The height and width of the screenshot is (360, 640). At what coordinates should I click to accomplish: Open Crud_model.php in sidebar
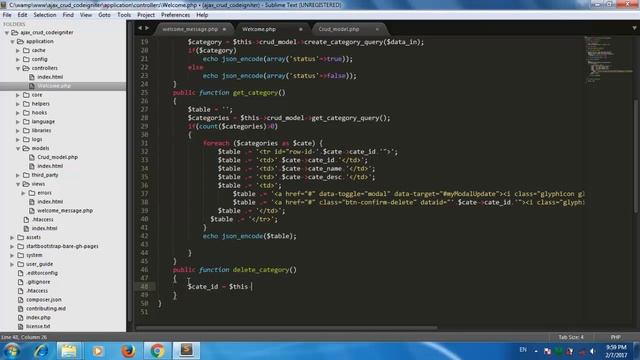pos(57,157)
